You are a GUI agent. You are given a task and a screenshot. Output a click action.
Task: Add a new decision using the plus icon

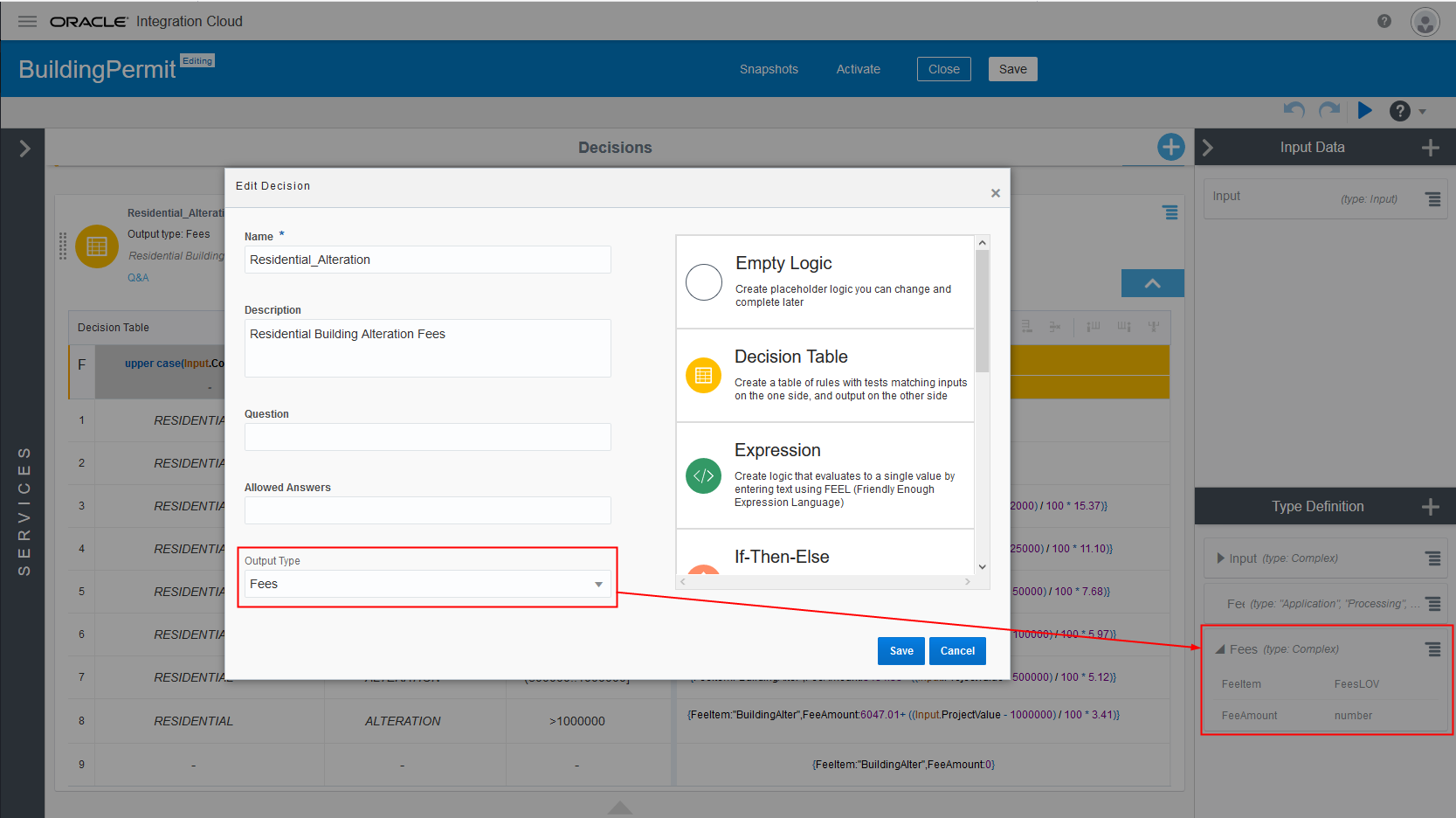(1170, 147)
